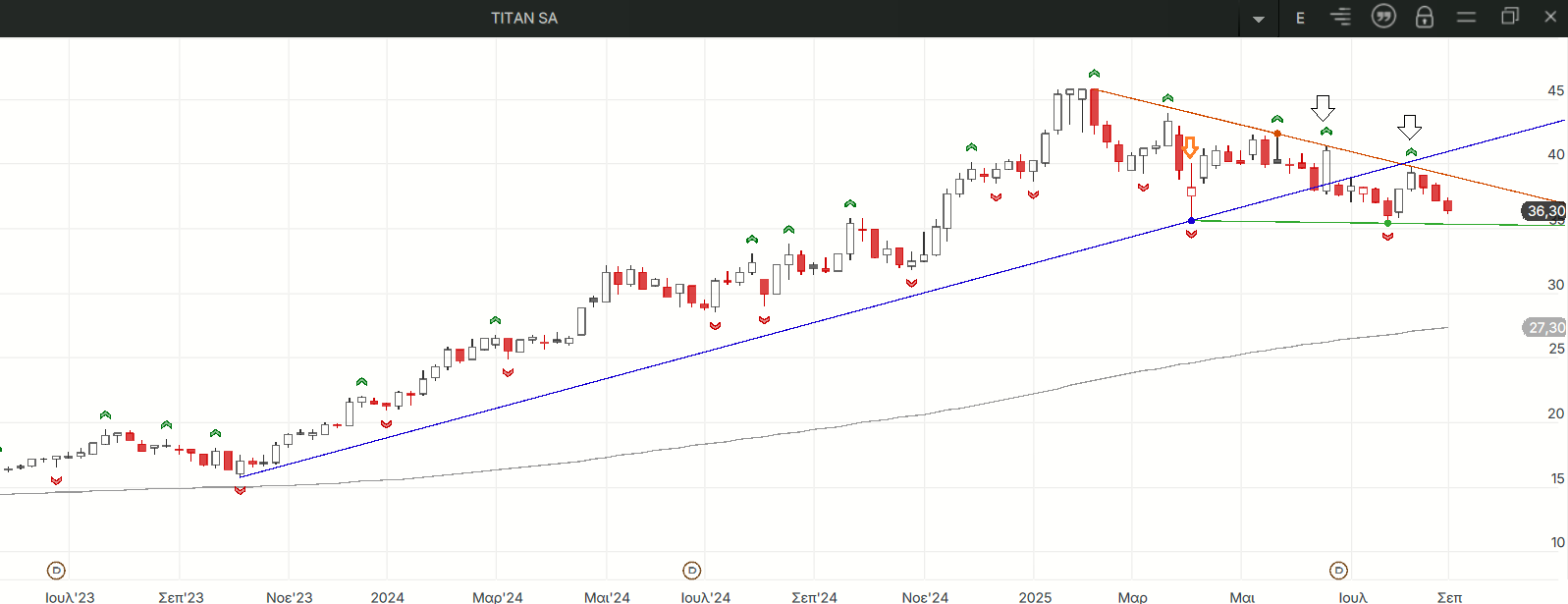Click the 20 price level on the axis
The image size is (1568, 604).
tap(1556, 413)
